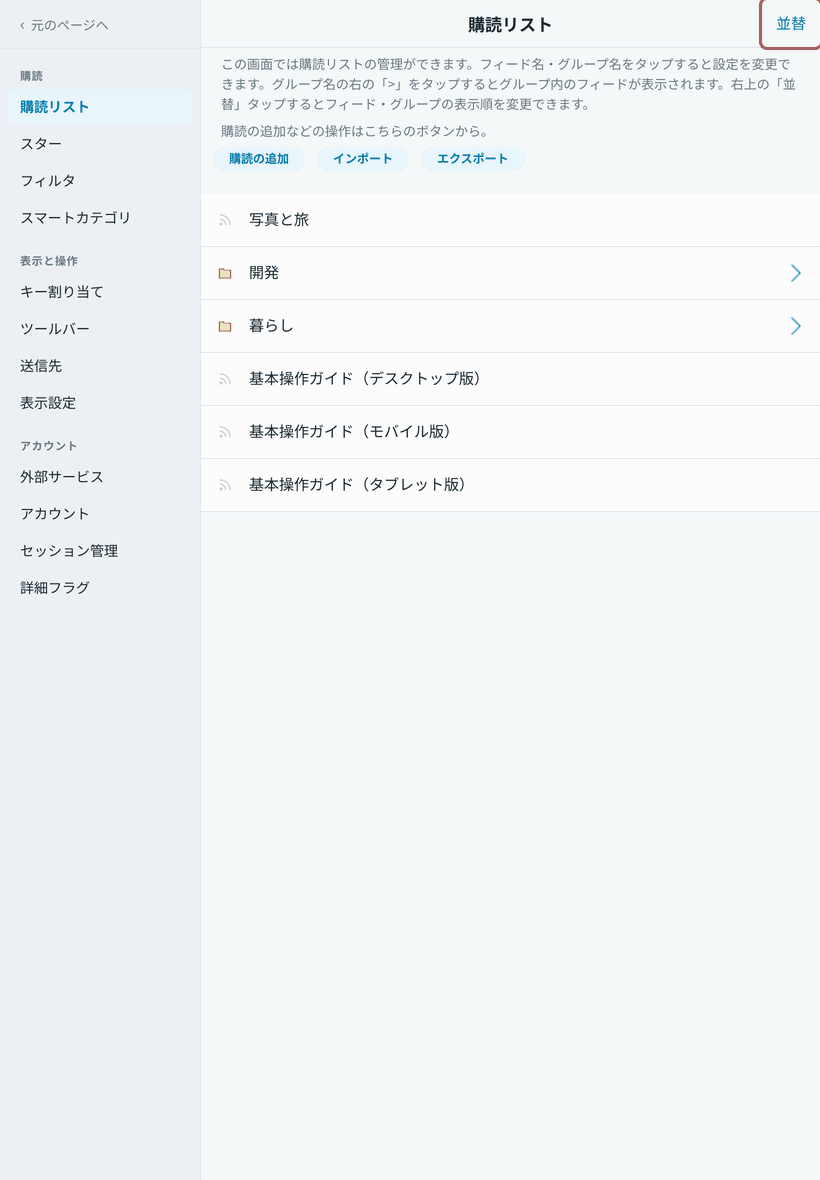The image size is (820, 1180).
Task: Open セッション管理 in the sidebar
Action: click(100, 551)
